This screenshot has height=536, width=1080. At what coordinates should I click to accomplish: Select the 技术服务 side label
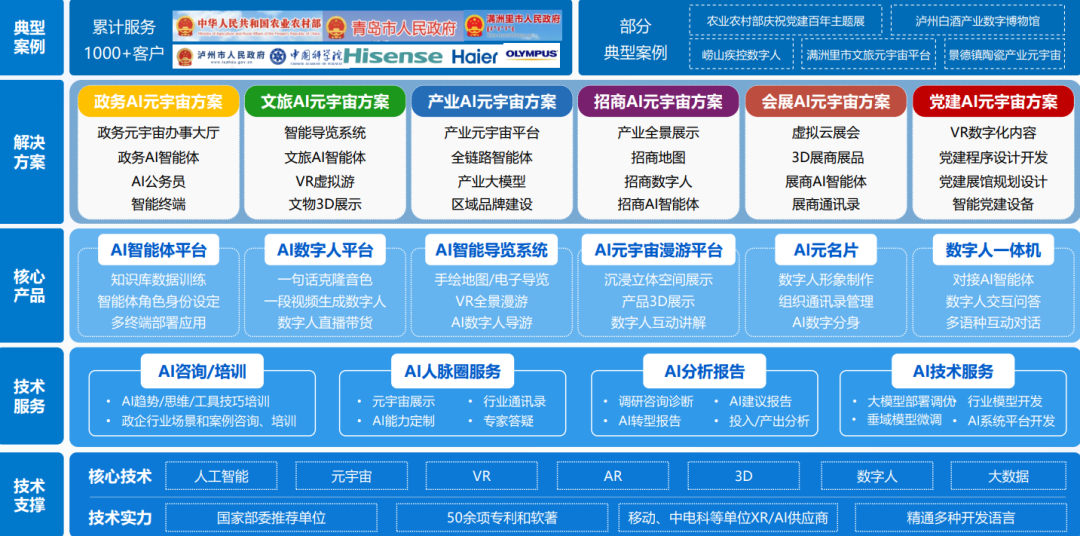[x=30, y=396]
